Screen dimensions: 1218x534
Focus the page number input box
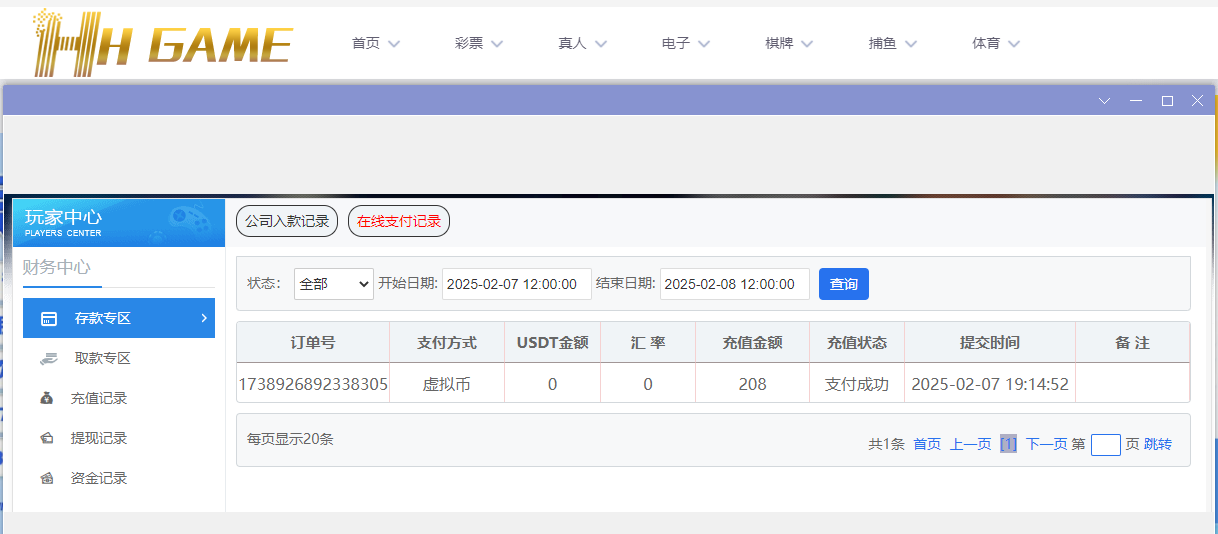[1105, 444]
